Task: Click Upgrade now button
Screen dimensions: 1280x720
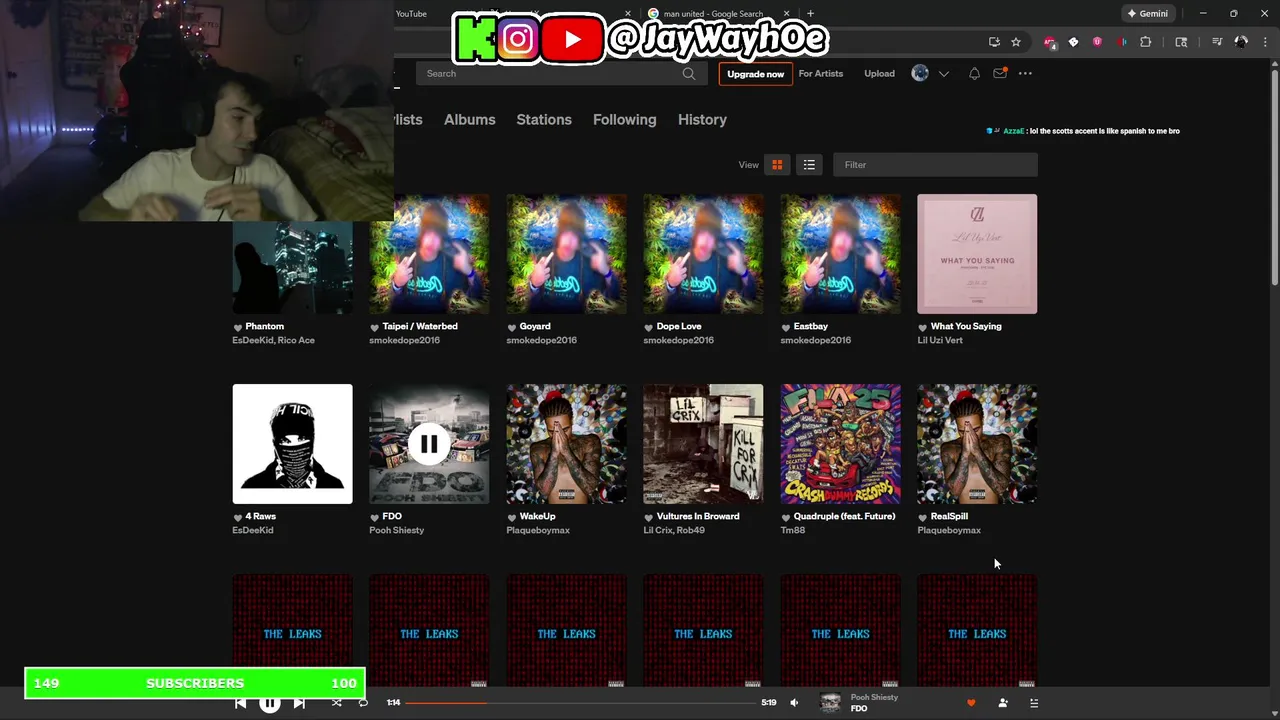Action: [755, 74]
